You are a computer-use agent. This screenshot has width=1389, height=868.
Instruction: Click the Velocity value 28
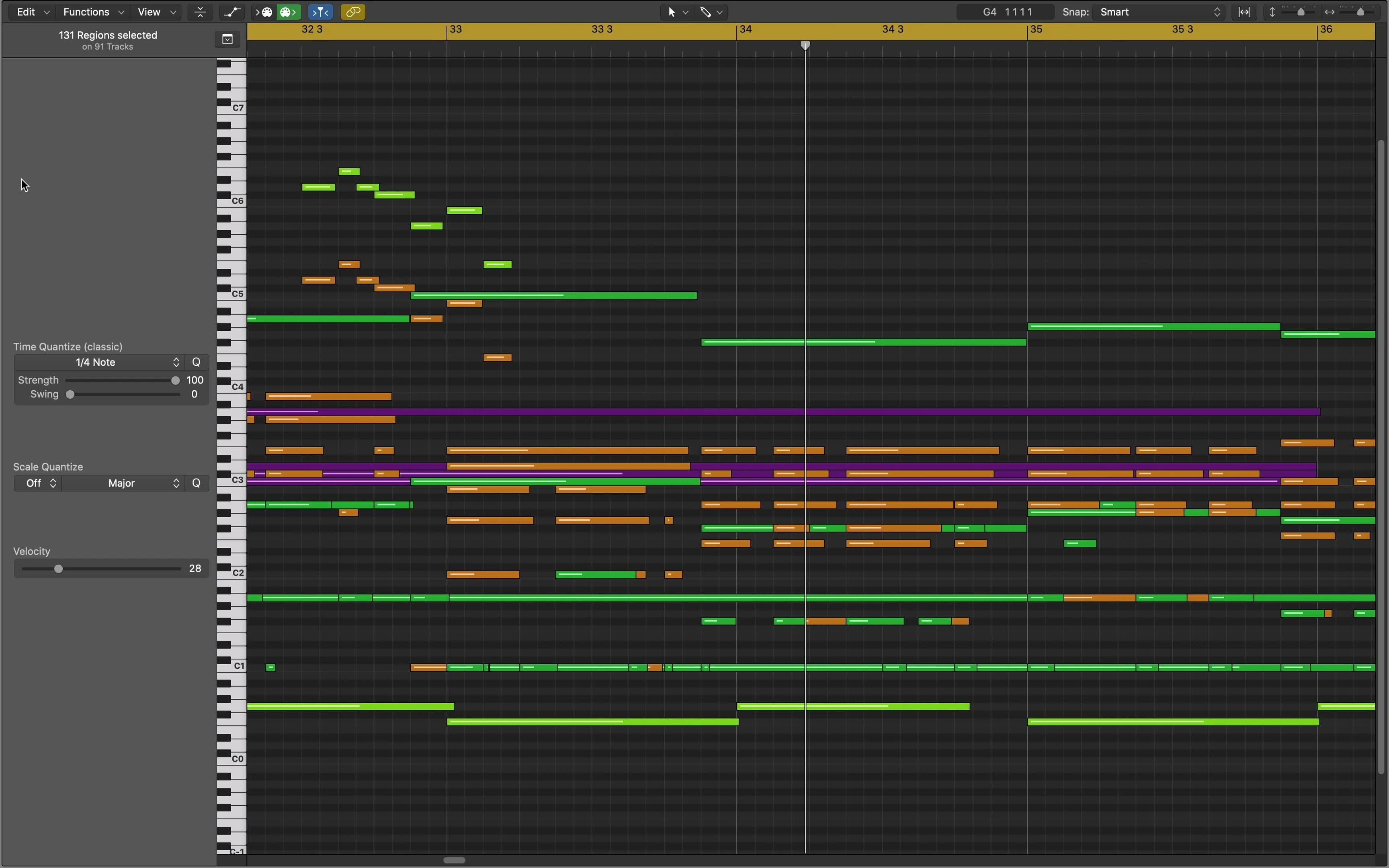click(195, 569)
